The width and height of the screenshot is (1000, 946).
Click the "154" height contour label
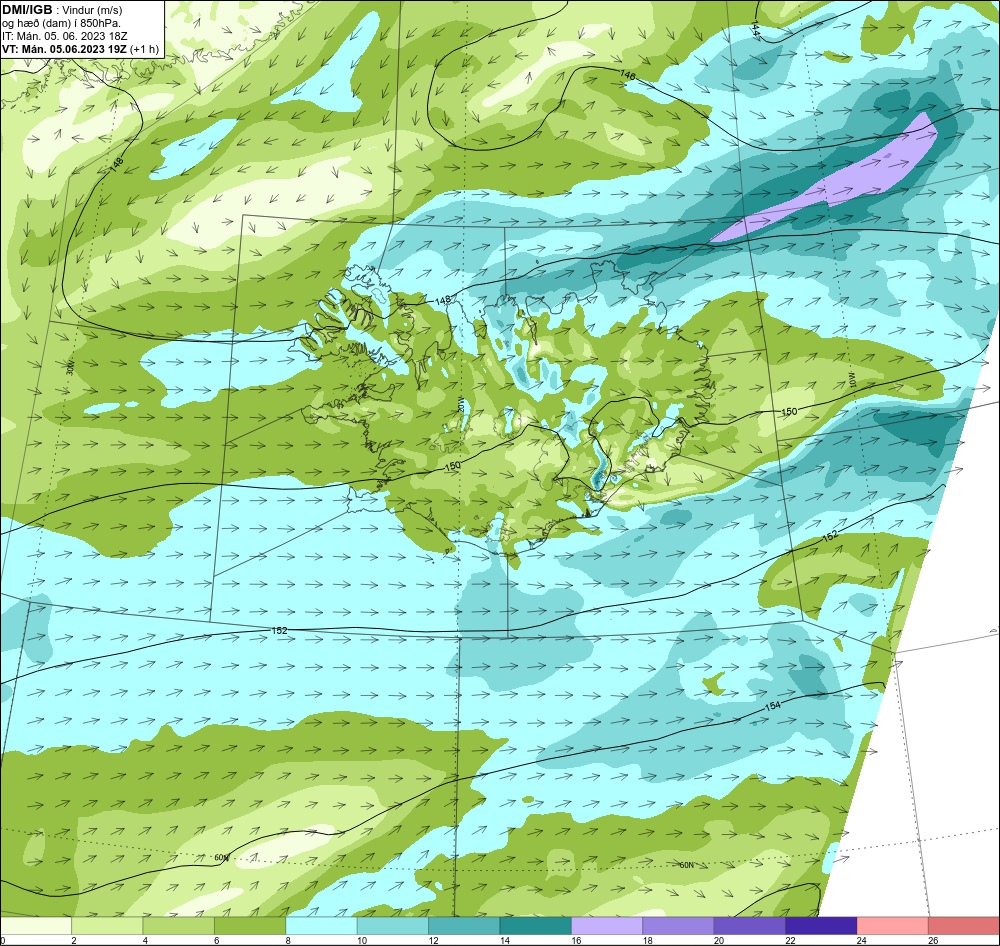[x=772, y=706]
